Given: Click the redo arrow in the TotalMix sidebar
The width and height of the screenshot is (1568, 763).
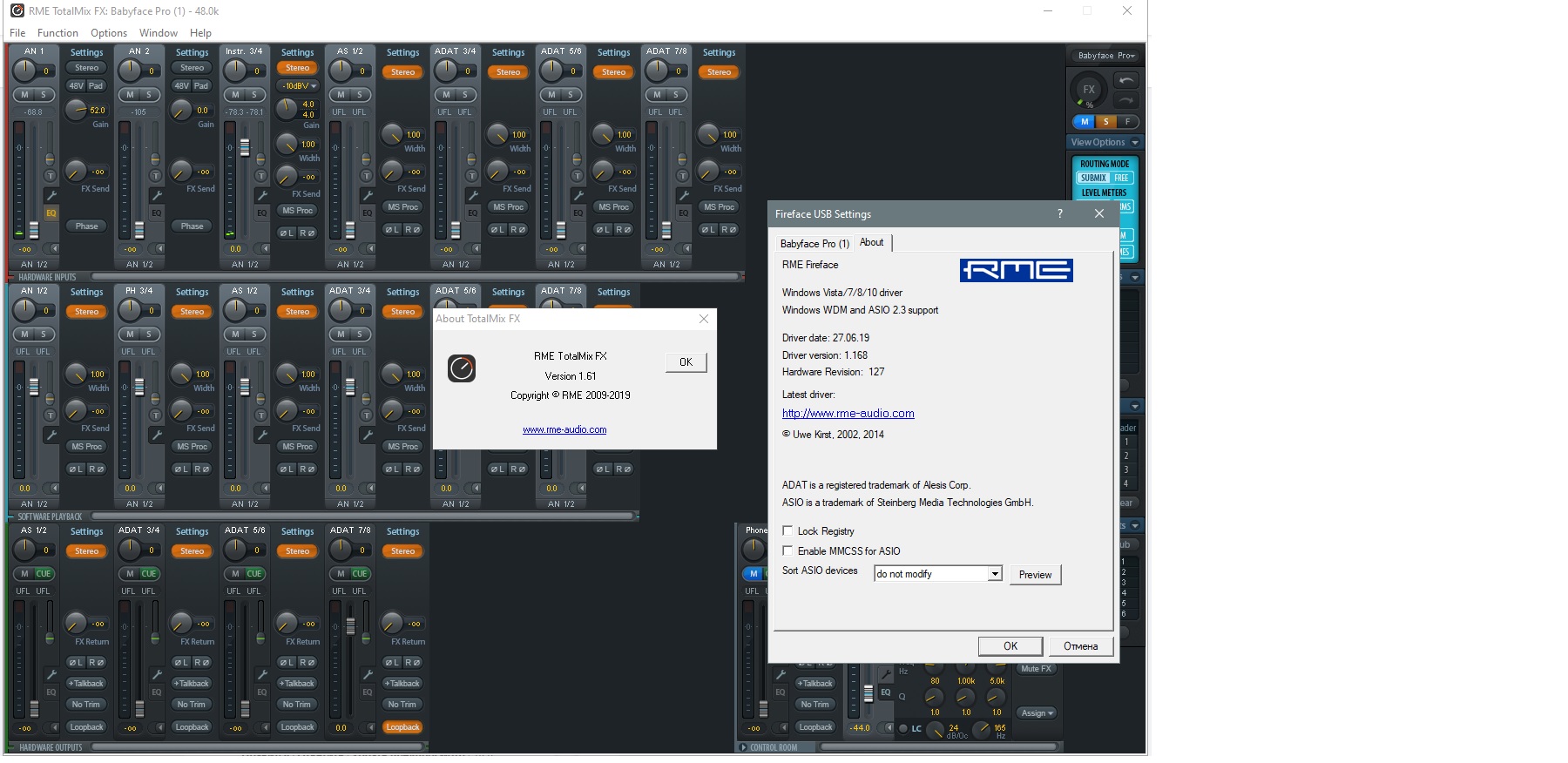Looking at the screenshot, I should coord(1126,100).
